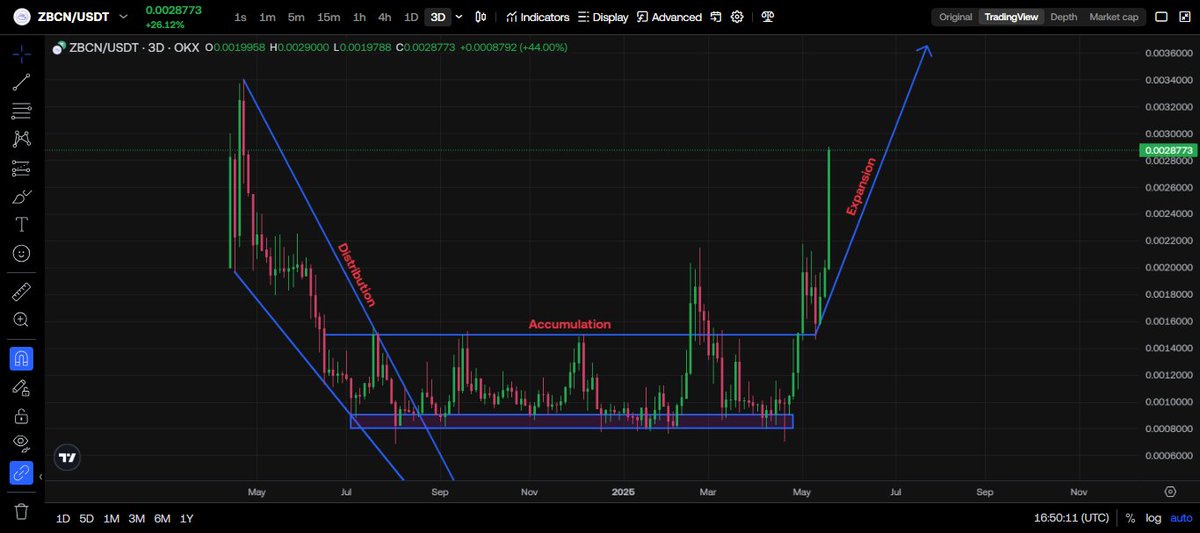Screen dimensions: 1200x533
Task: Select the 15m timeframe
Action: pos(328,17)
